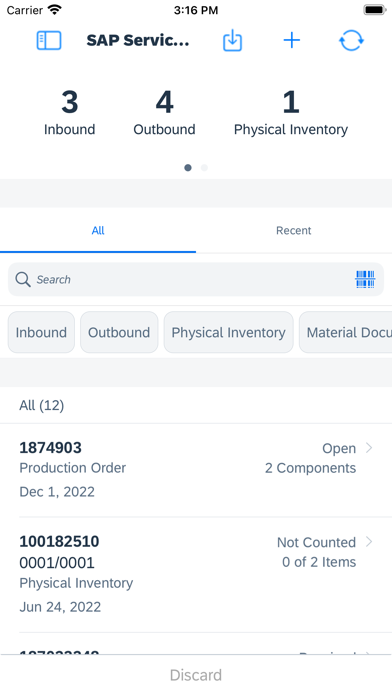The width and height of the screenshot is (392, 696).
Task: Go to second KPI page dot
Action: tap(204, 168)
